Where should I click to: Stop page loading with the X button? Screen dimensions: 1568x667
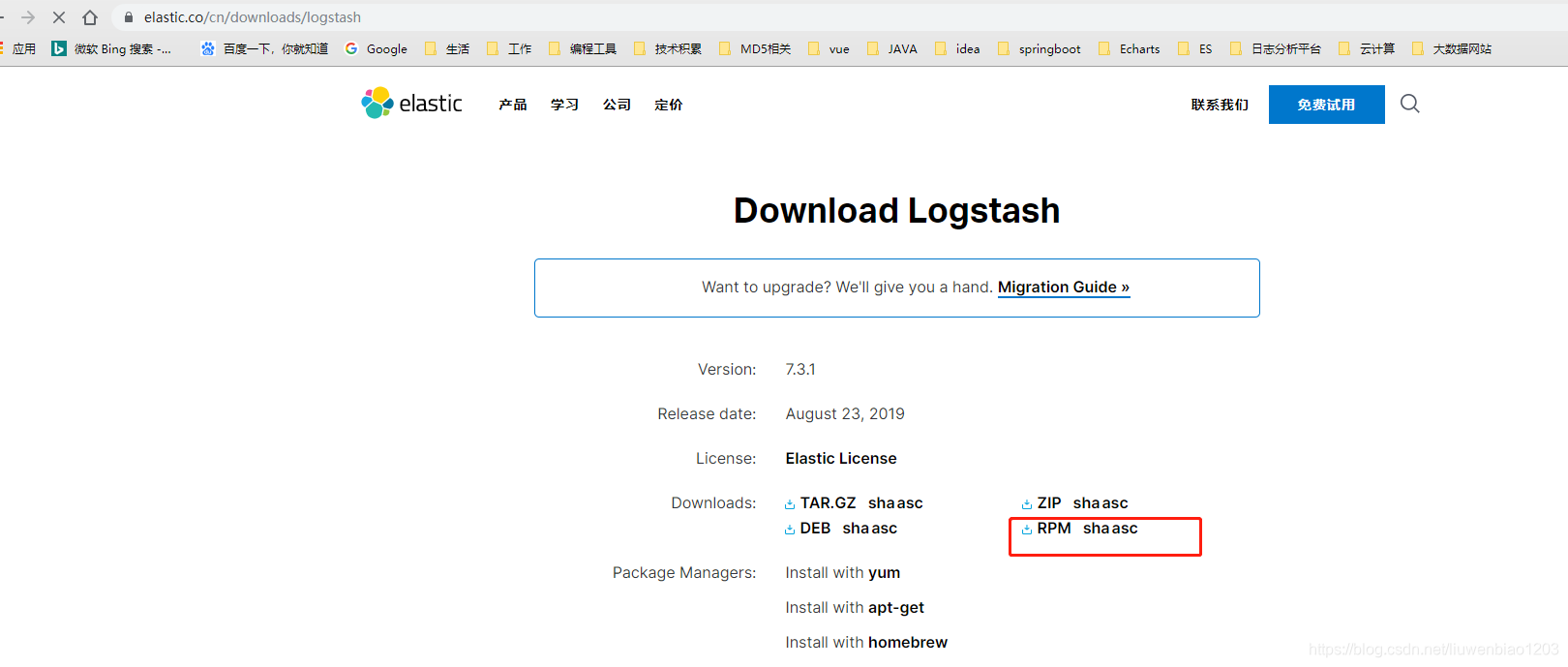click(x=59, y=17)
